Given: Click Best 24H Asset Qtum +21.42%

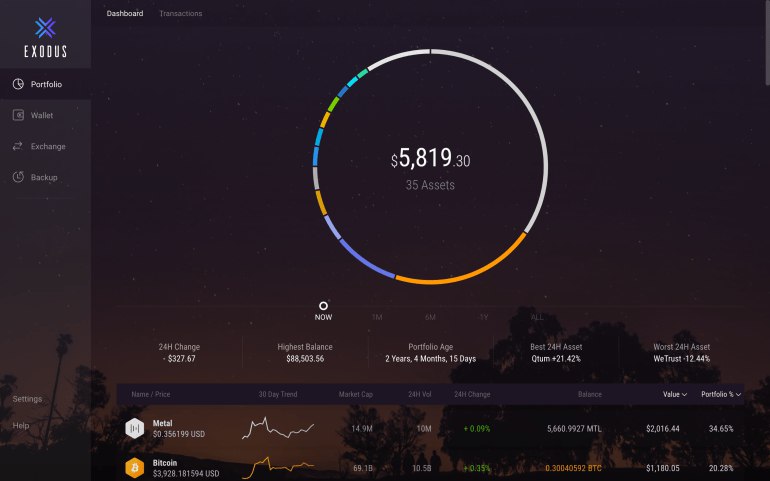Looking at the screenshot, I should [556, 353].
